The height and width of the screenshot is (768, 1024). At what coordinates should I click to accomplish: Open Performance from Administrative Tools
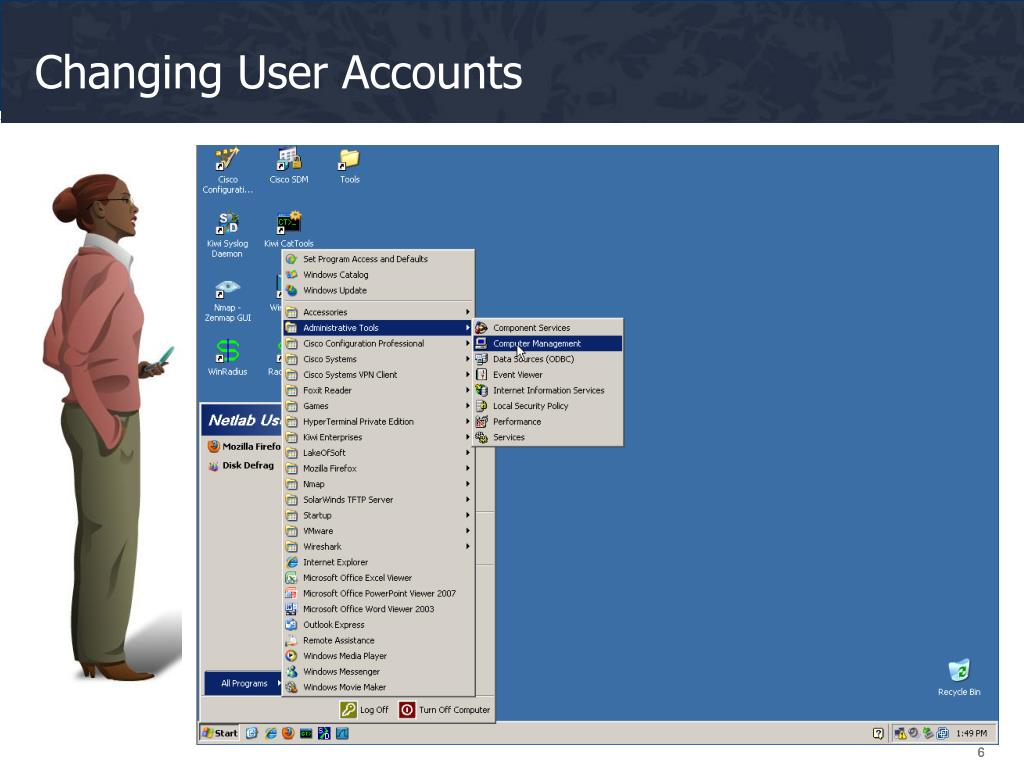pos(548,422)
